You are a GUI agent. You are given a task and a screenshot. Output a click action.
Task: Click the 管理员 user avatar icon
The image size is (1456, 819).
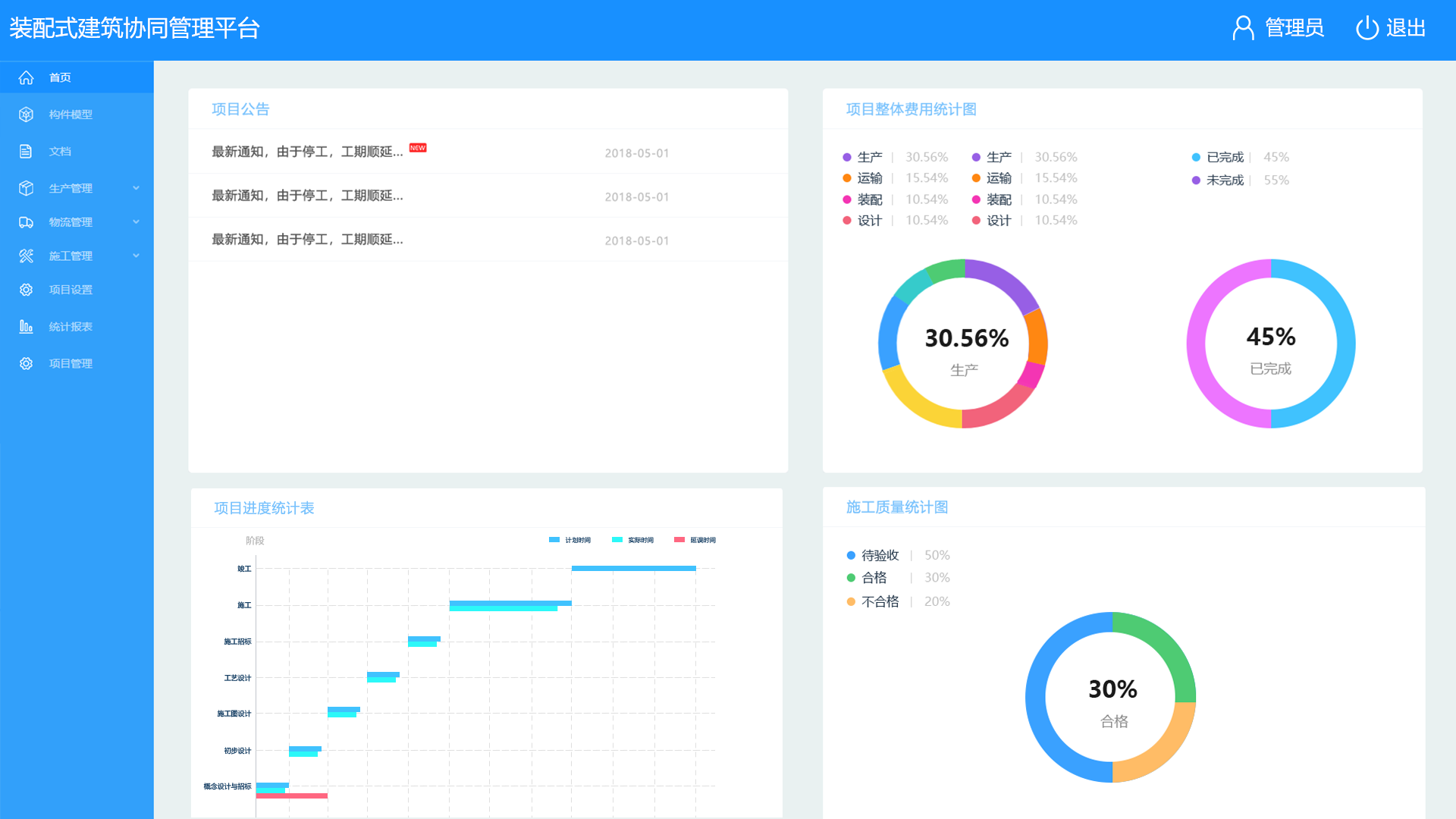tap(1243, 28)
